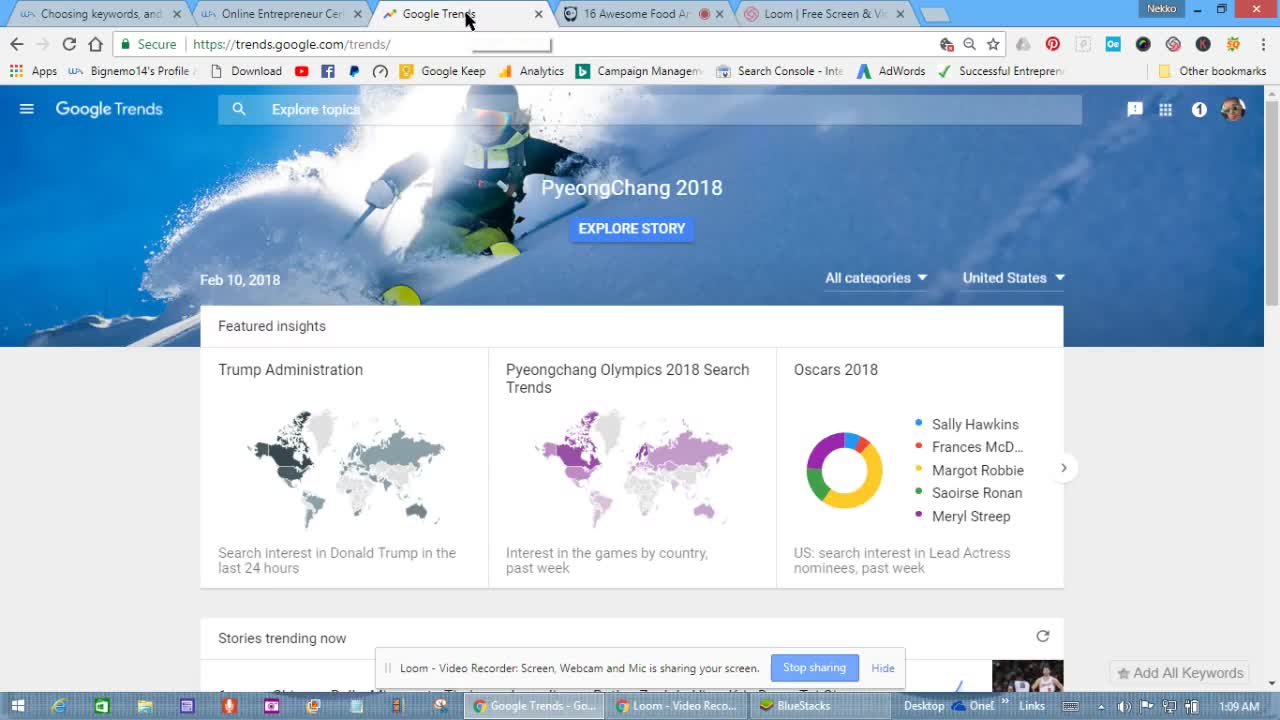This screenshot has height=720, width=1280.
Task: Open Google Keep bookmark
Action: (442, 71)
